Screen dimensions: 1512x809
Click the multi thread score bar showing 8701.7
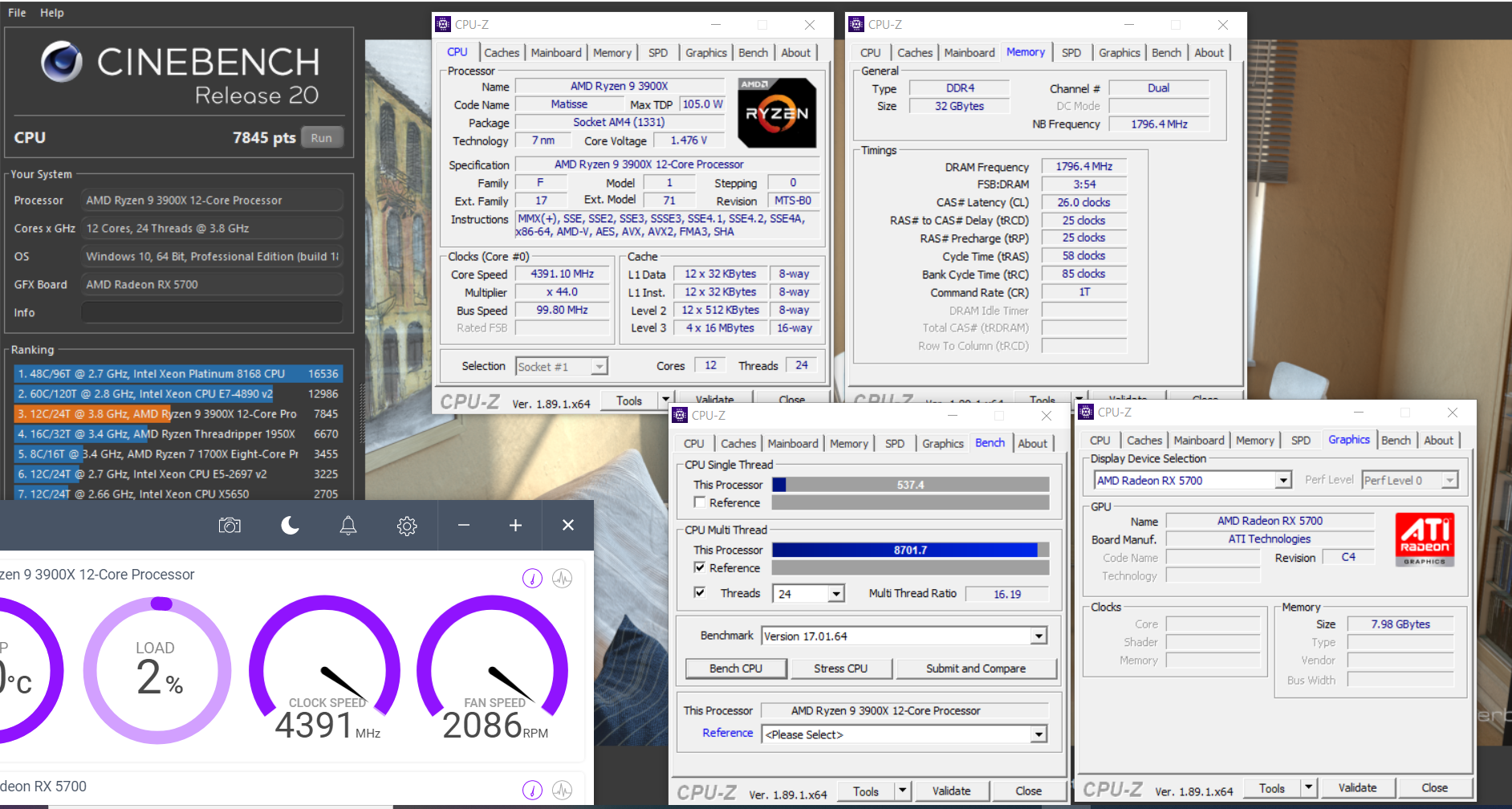coord(911,550)
